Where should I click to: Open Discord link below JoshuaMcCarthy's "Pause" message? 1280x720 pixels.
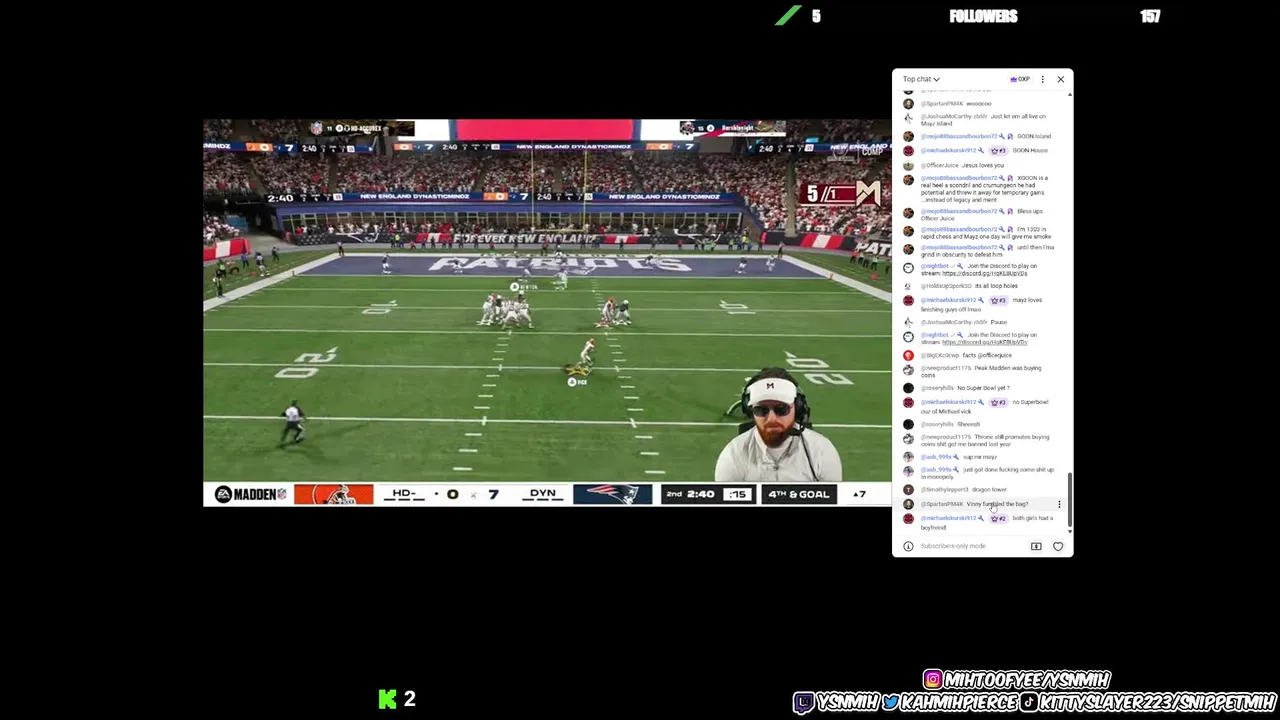click(984, 342)
